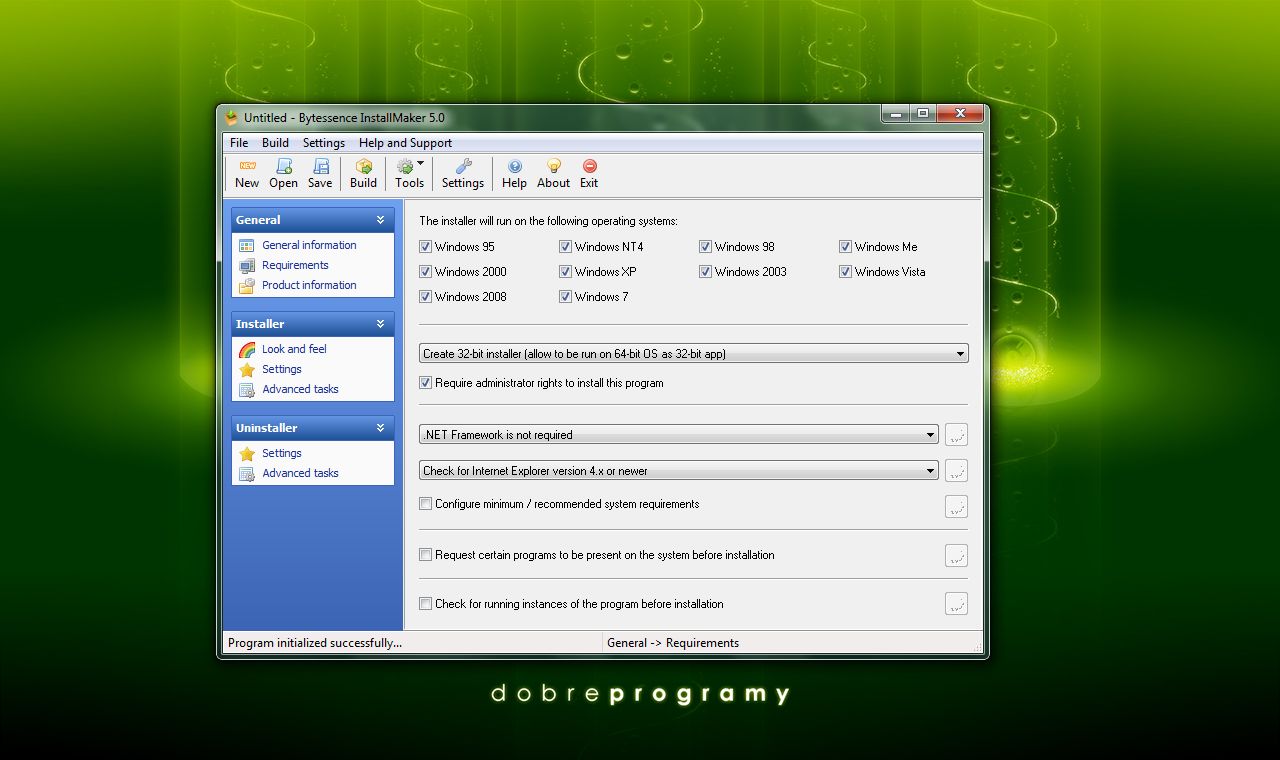Enable Request certain programs to be present
This screenshot has height=760, width=1280.
(426, 555)
